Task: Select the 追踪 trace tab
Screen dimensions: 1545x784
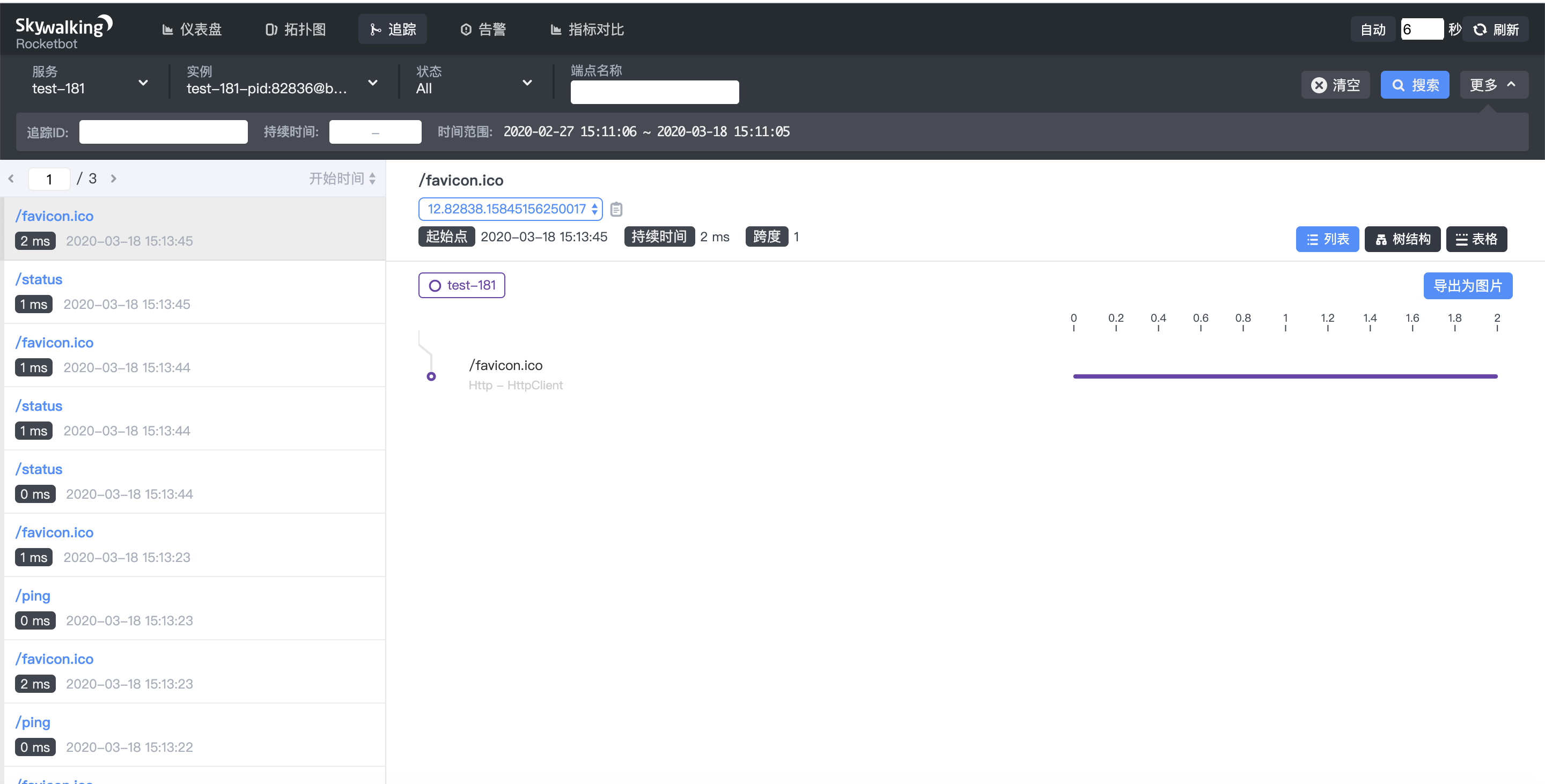Action: click(392, 29)
